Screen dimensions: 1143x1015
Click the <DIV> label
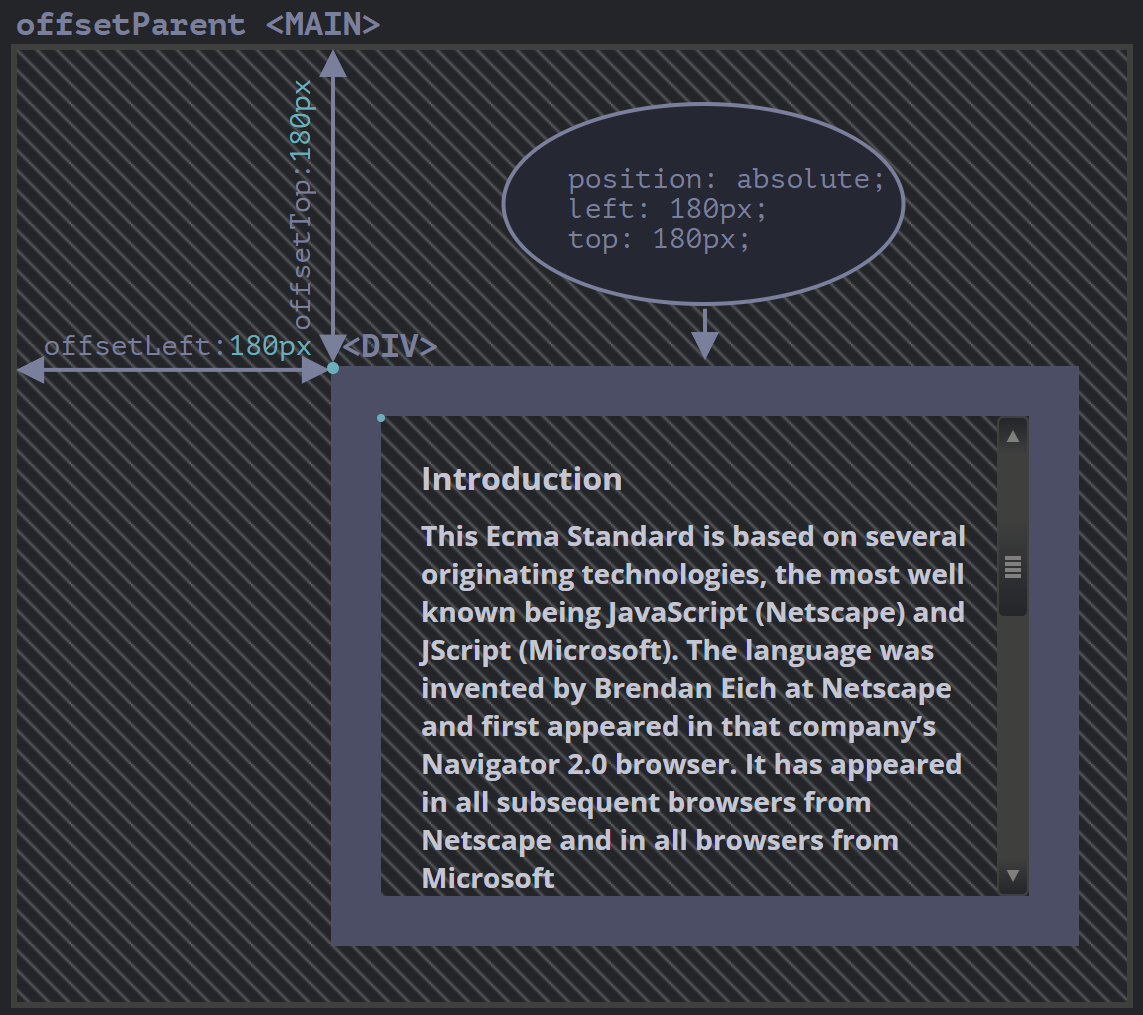pyautogui.click(x=389, y=346)
